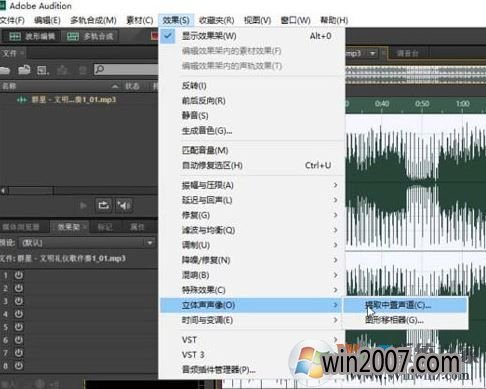486x389 pixels.
Task: Open file folder icon in Files panel
Action: coord(5,70)
